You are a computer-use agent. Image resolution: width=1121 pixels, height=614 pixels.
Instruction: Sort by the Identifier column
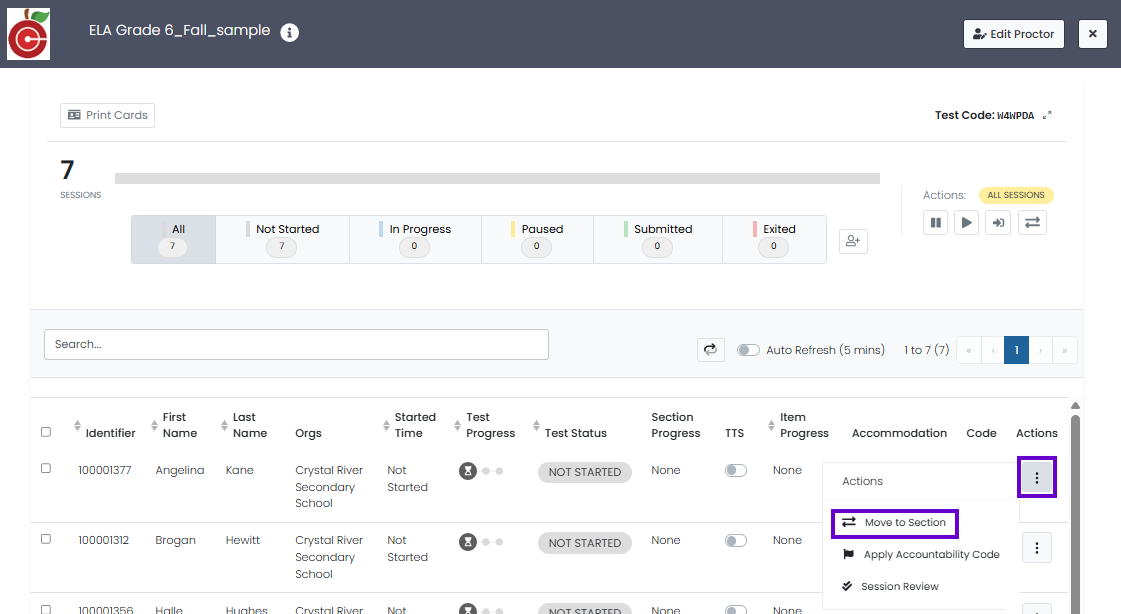point(77,426)
